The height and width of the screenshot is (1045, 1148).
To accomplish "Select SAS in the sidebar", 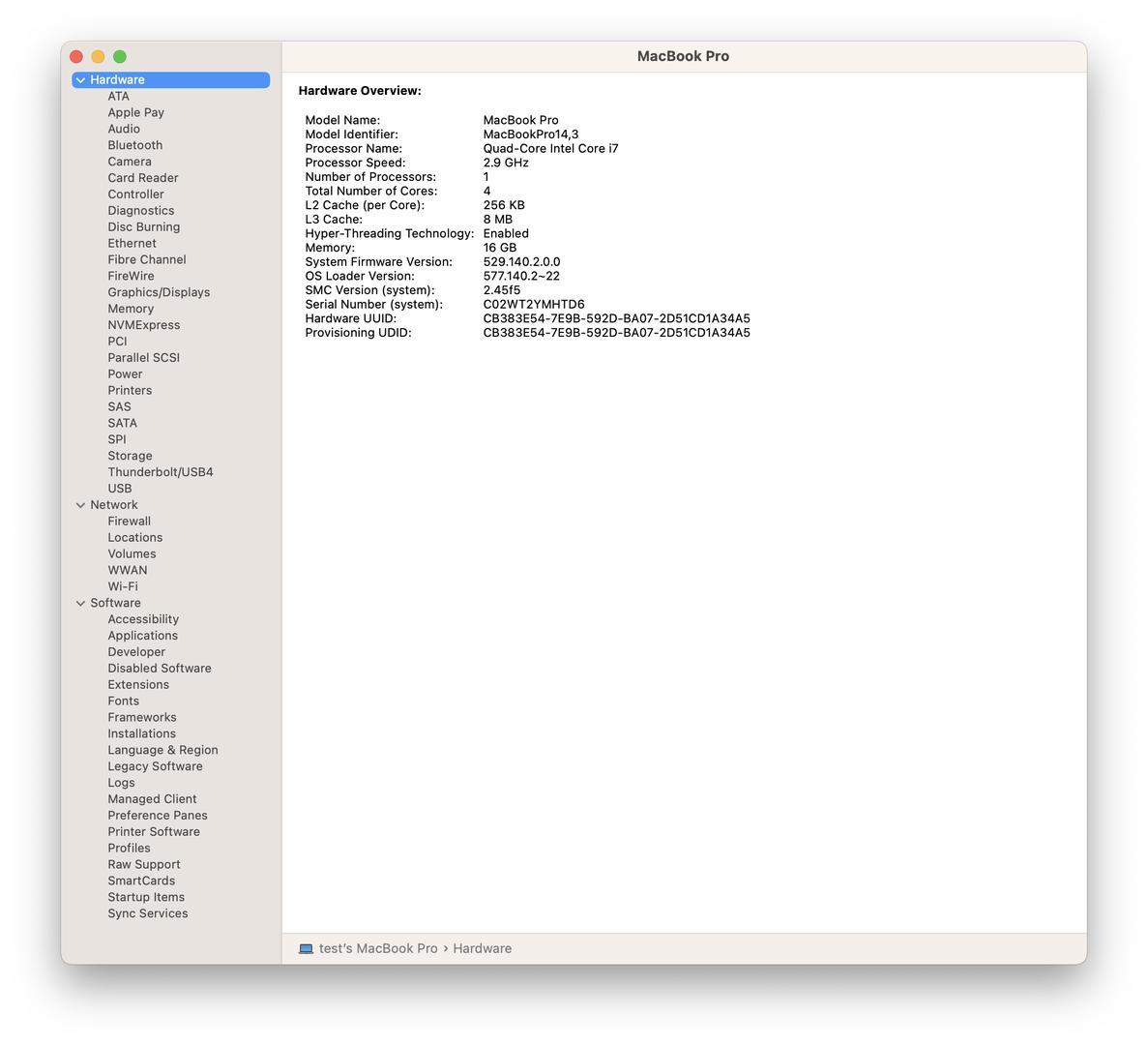I will (119, 407).
